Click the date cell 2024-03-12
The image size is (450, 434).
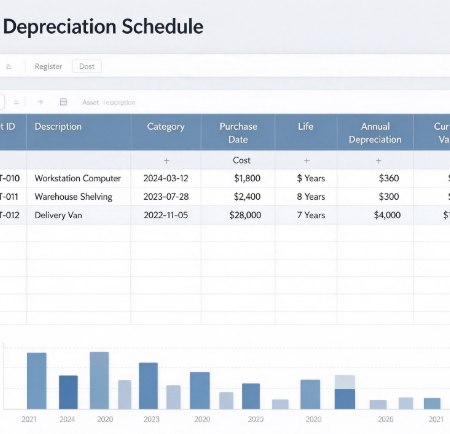point(166,178)
